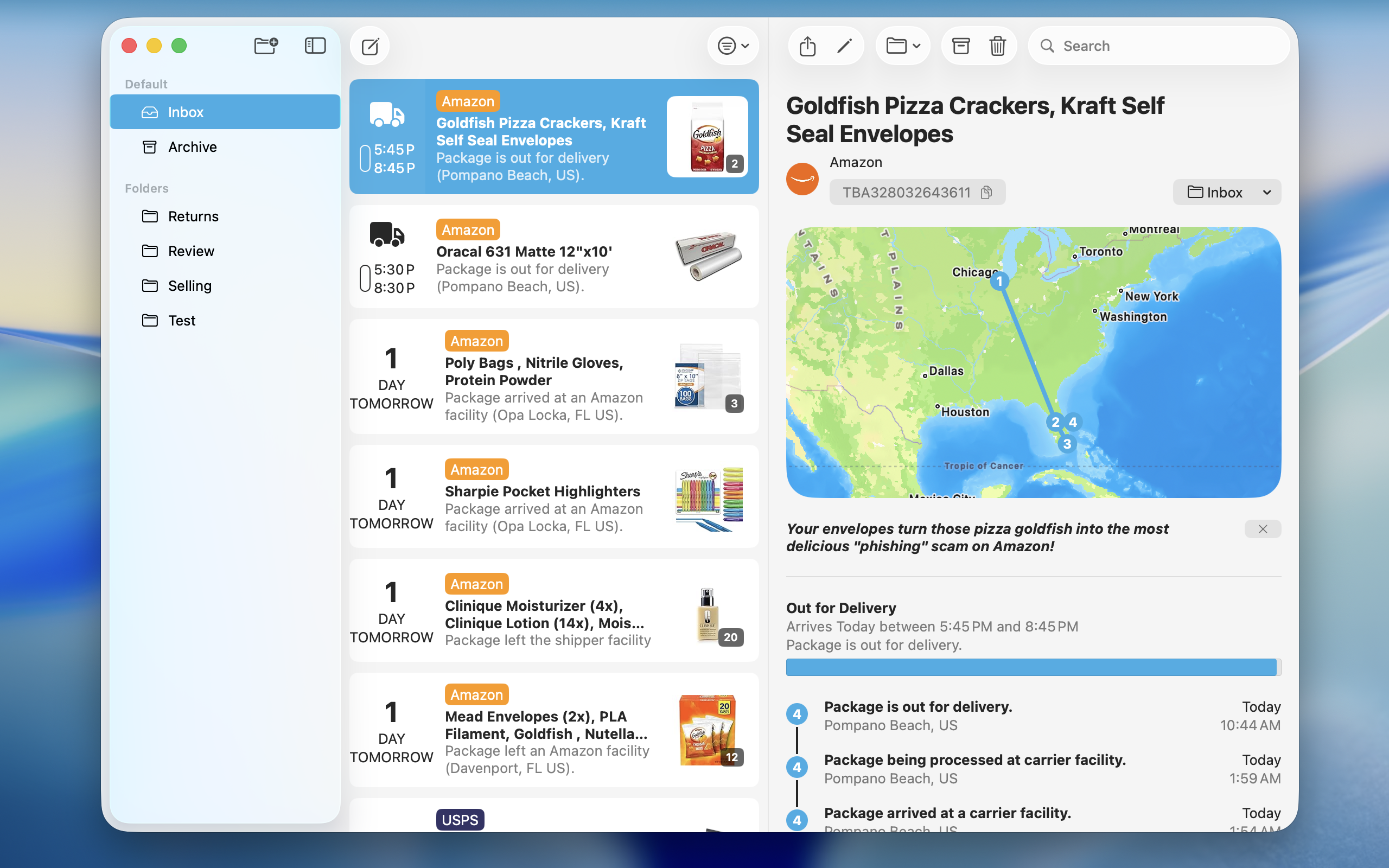The width and height of the screenshot is (1389, 868).
Task: Open the Returns folder
Action: (x=225, y=216)
